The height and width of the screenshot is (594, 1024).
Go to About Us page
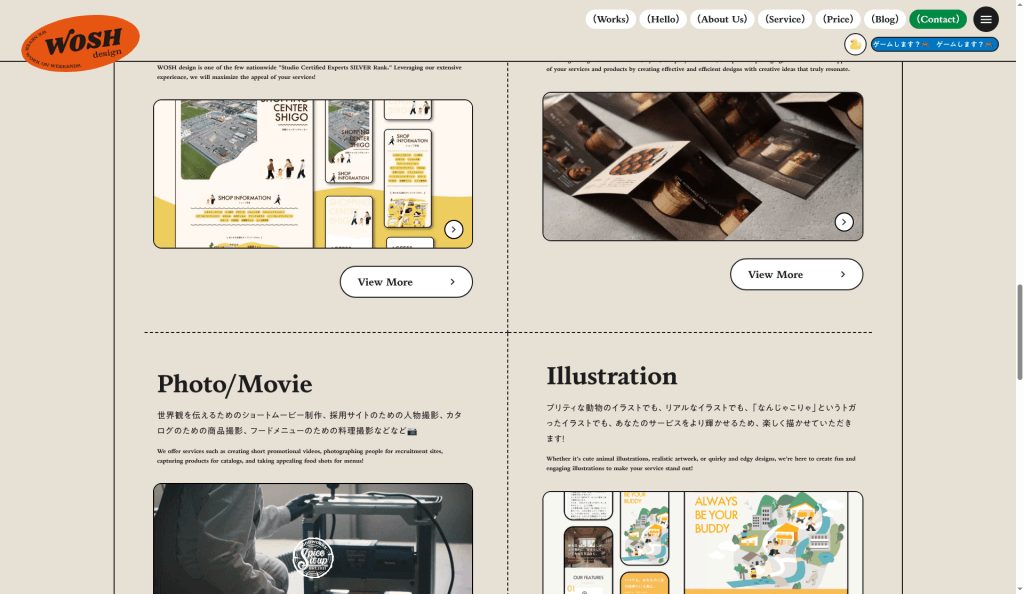pos(722,19)
